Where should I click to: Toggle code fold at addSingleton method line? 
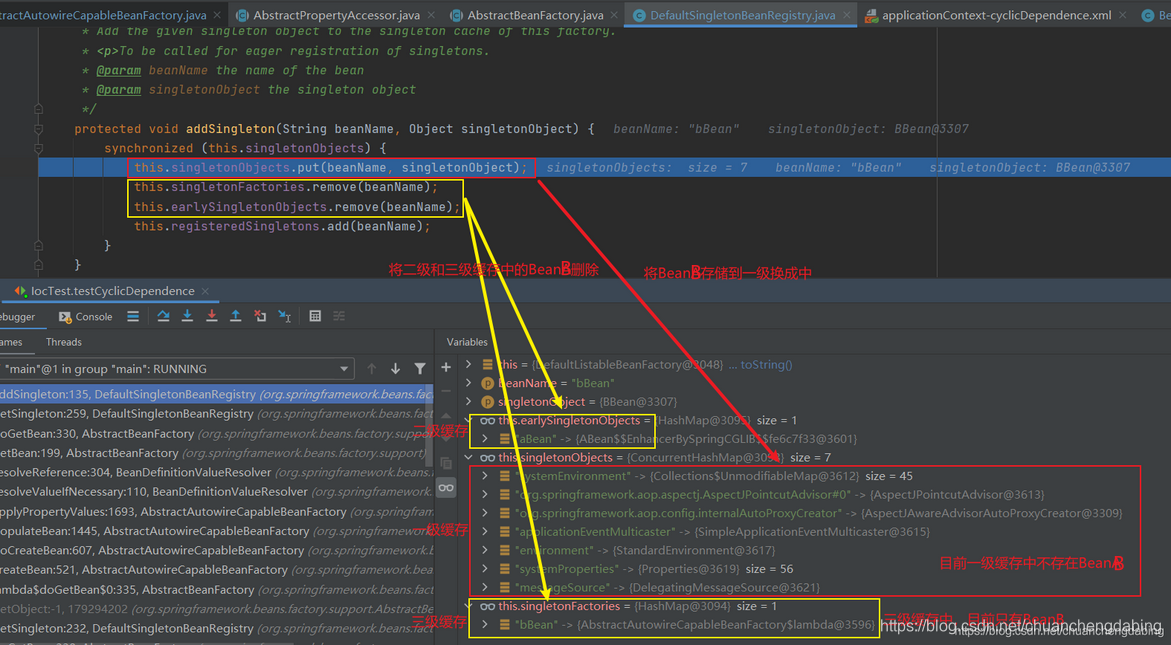click(38, 129)
